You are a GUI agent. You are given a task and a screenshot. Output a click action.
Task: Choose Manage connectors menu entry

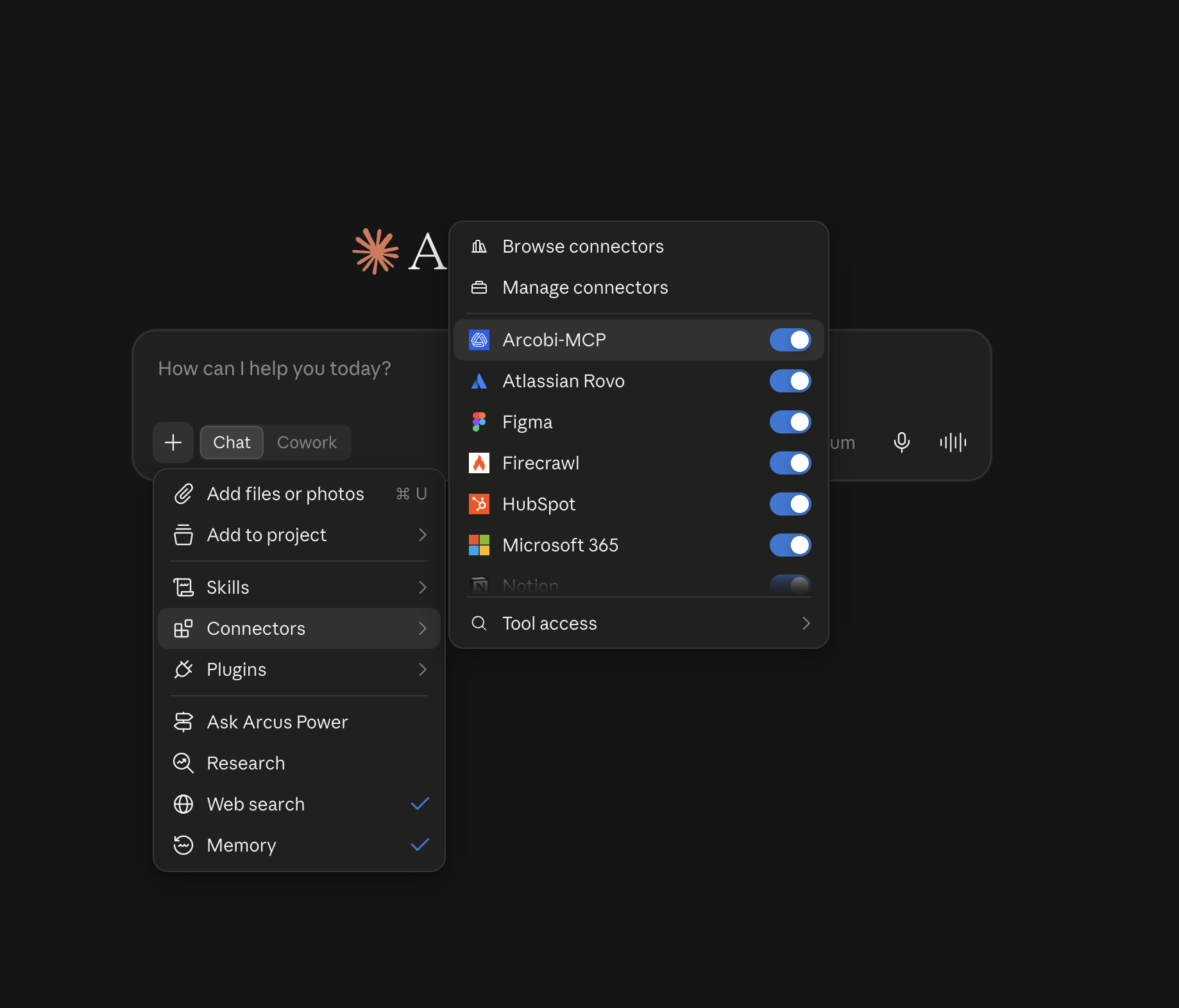click(638, 287)
